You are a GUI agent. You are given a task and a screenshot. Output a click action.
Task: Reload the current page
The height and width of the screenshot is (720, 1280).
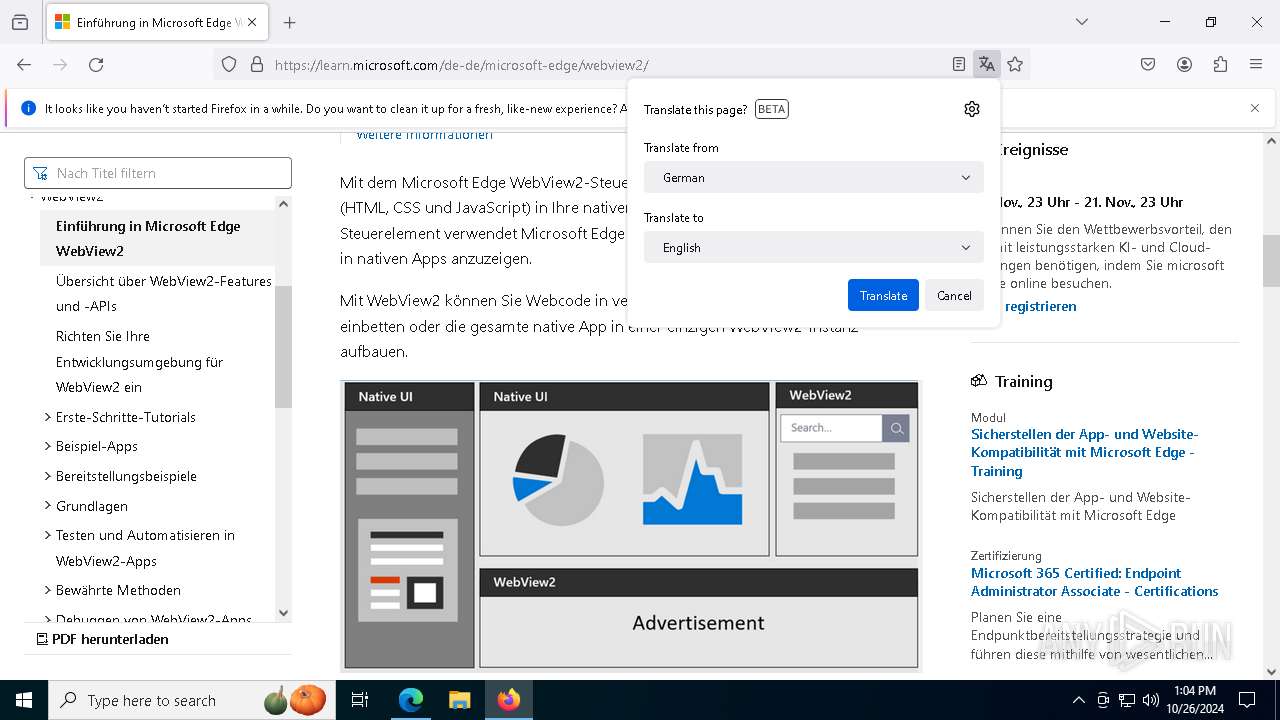pos(96,64)
